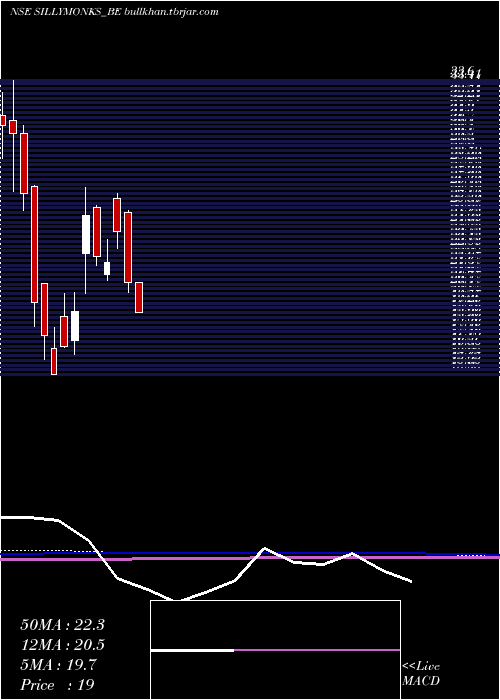Click the NSE SILLYMONKS_BE chart title
This screenshot has height=700, width=500.
point(114,12)
